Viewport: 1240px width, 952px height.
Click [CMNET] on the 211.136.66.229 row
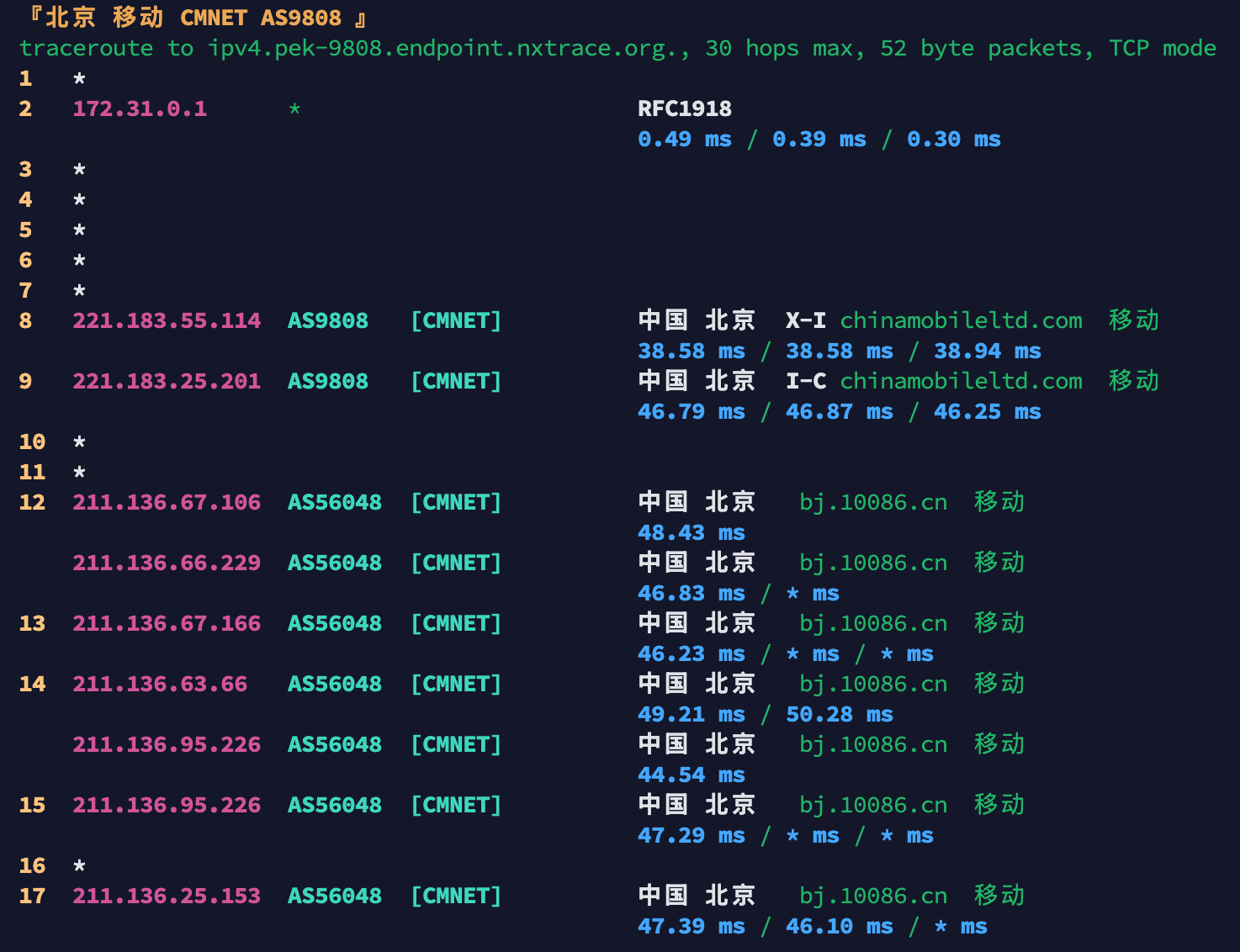coord(456,563)
